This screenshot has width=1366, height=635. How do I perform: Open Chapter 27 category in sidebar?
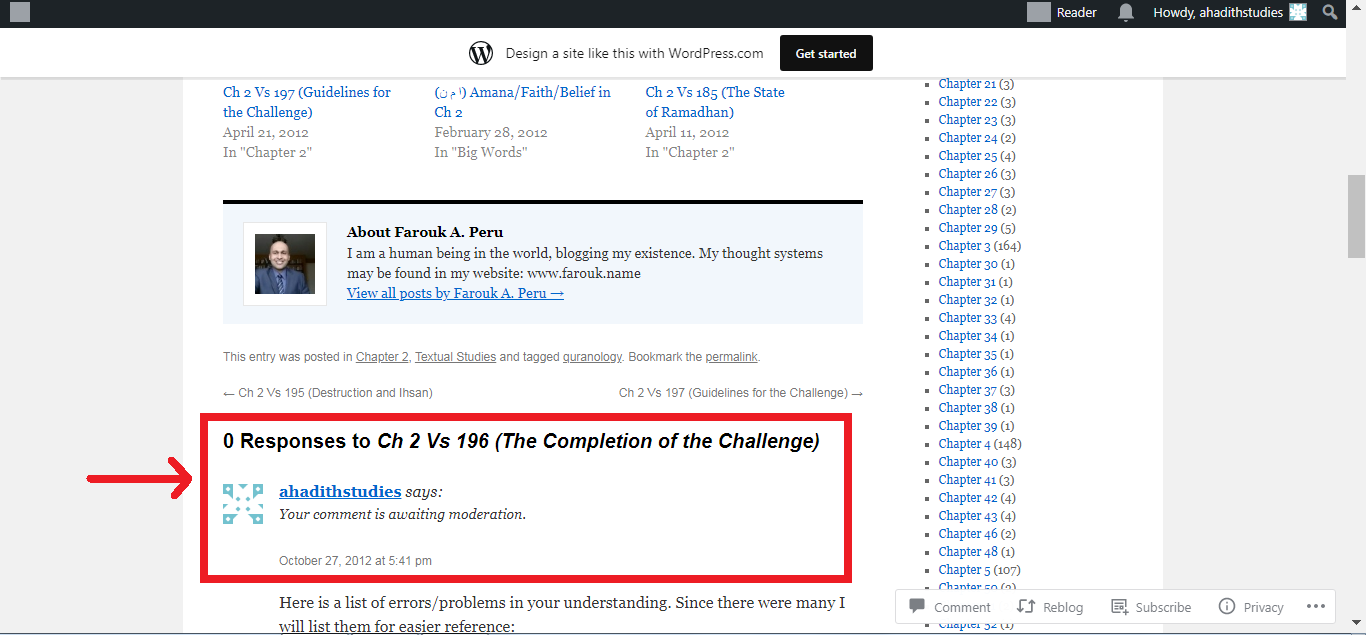coord(967,192)
